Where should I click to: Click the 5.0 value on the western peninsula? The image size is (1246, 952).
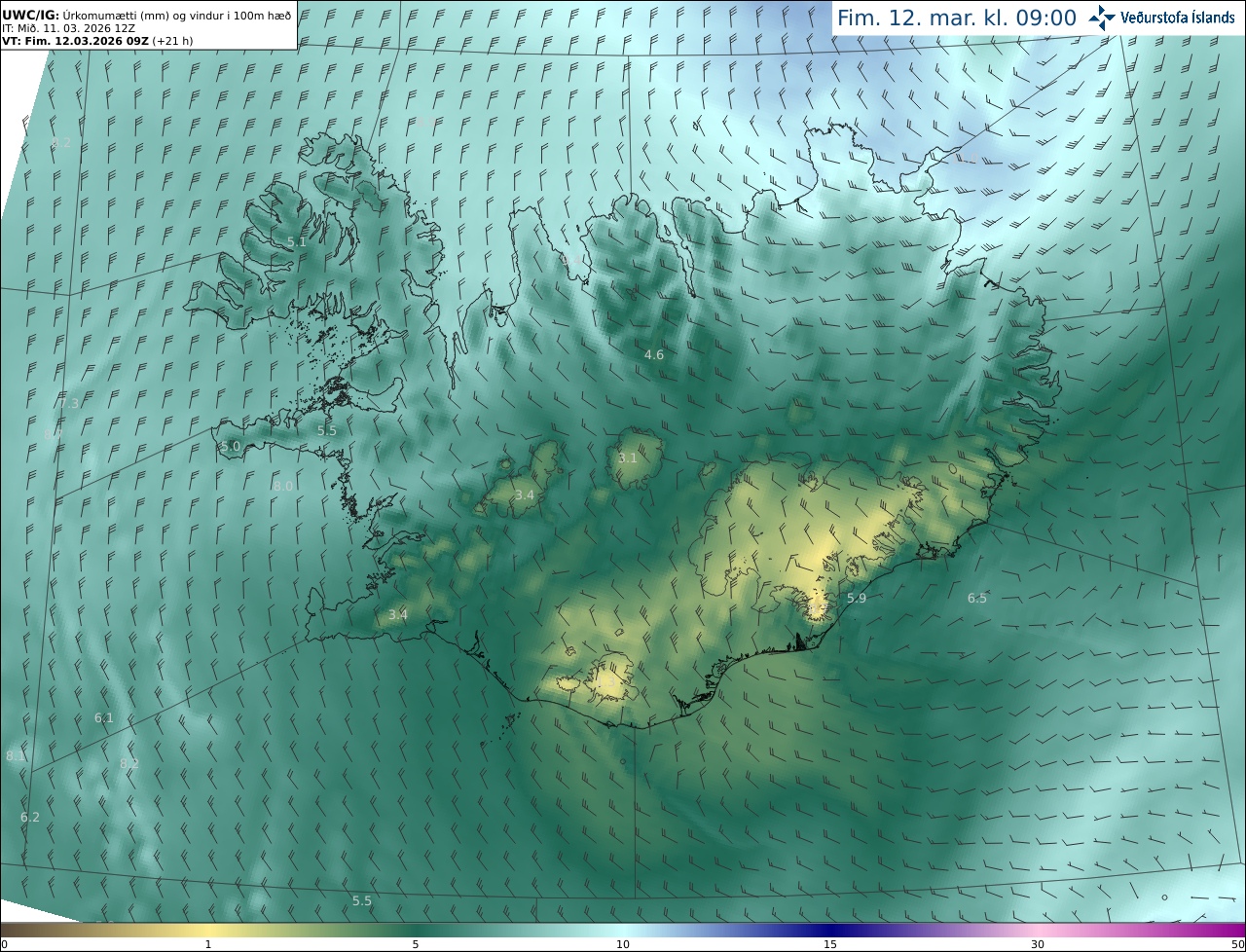pos(231,446)
